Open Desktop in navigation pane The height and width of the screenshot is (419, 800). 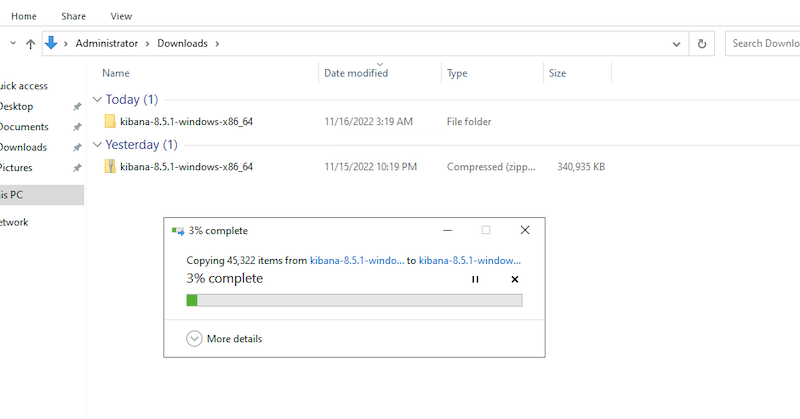tap(16, 106)
